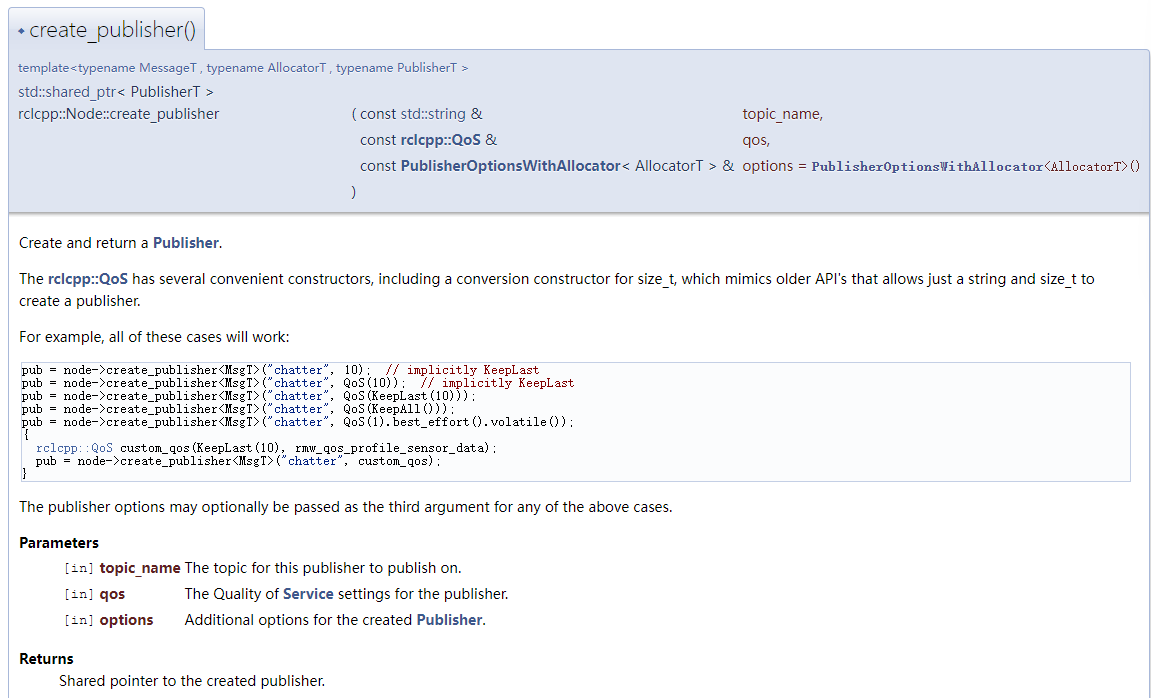The image size is (1151, 698).
Task: Click topic_name argument in the function signature
Action: coord(782,114)
